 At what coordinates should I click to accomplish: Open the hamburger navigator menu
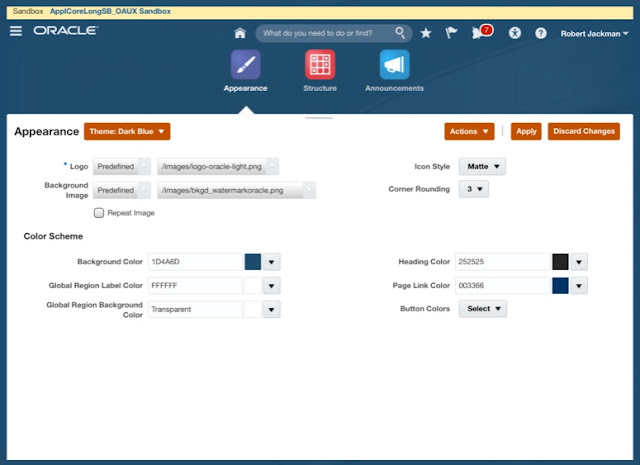(x=16, y=31)
